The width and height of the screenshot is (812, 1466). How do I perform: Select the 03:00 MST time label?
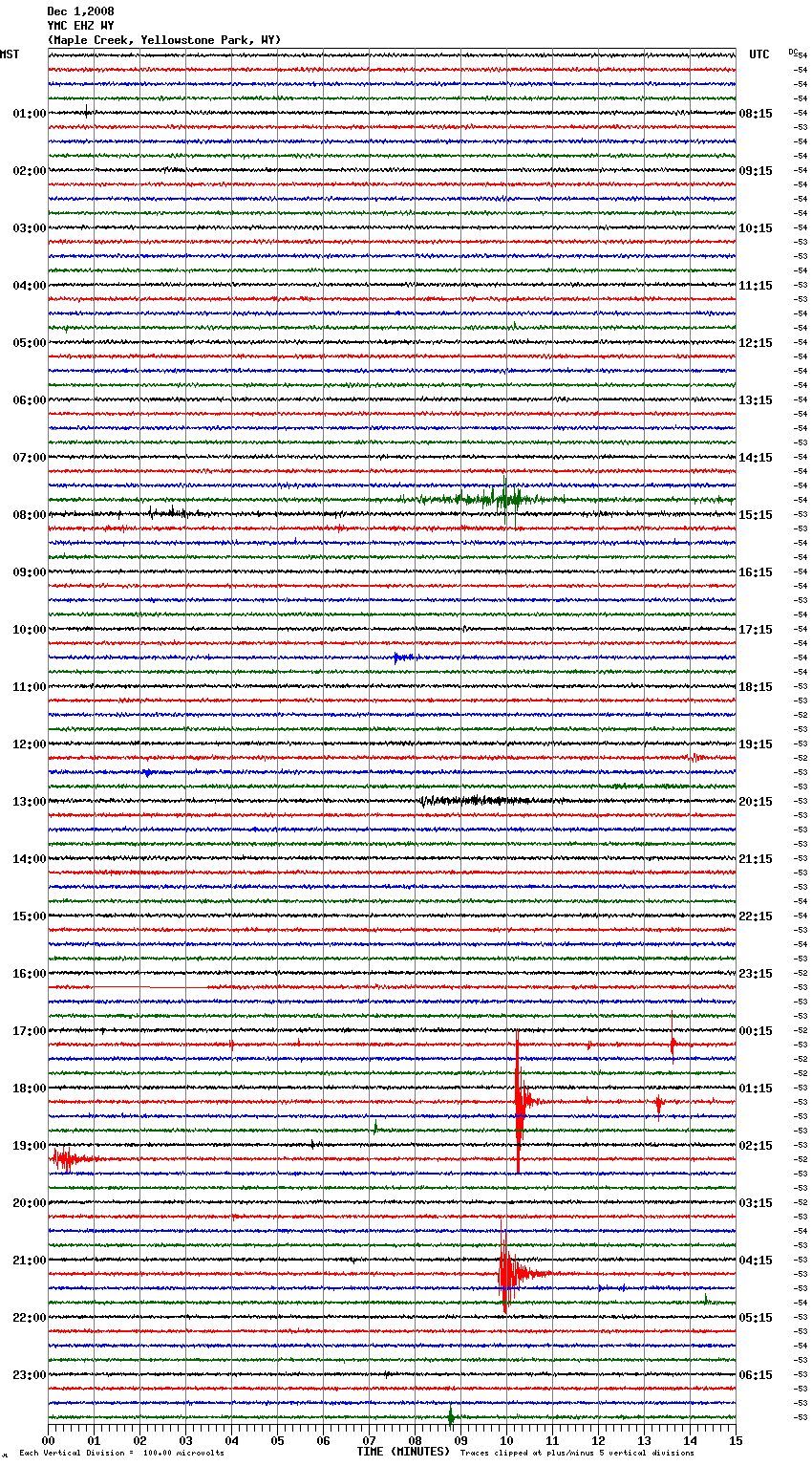30,228
